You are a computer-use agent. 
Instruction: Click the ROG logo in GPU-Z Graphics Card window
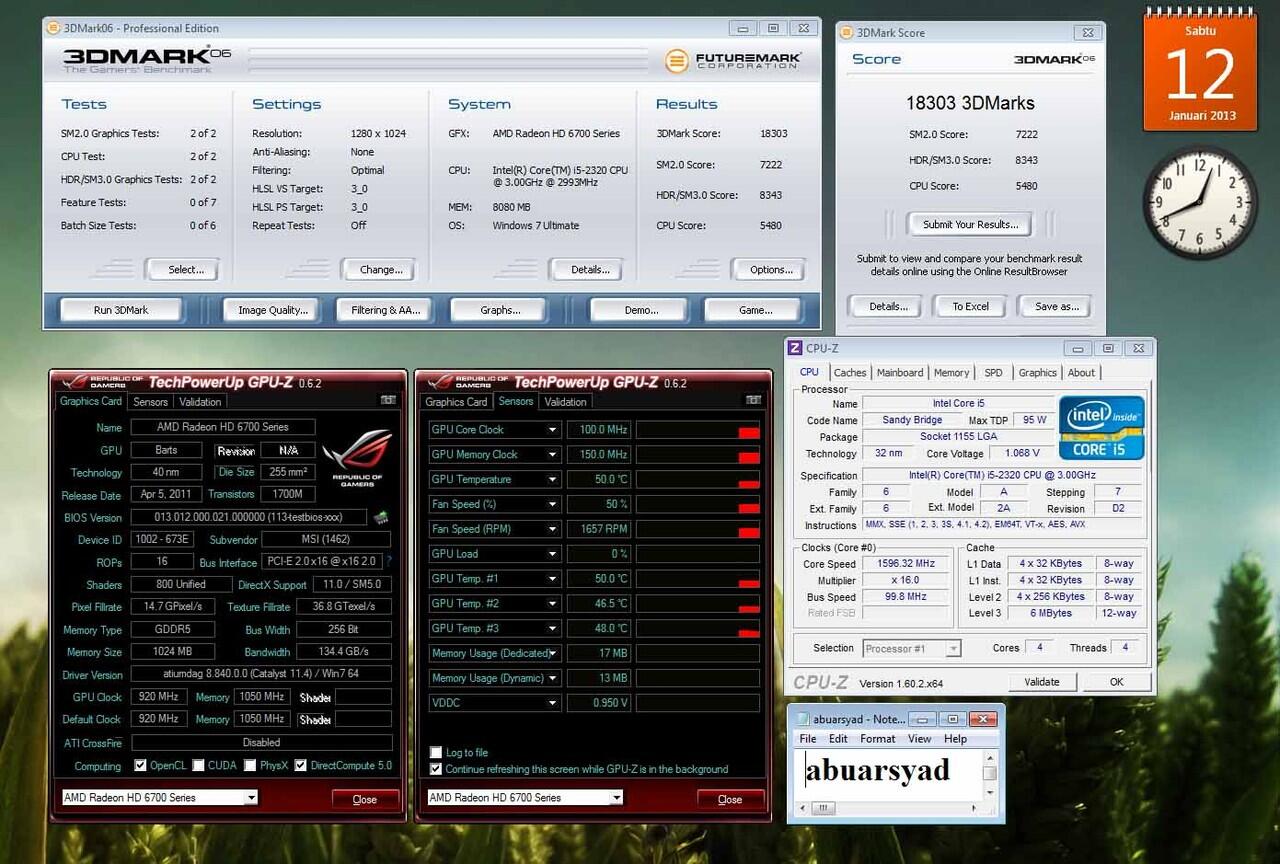357,457
